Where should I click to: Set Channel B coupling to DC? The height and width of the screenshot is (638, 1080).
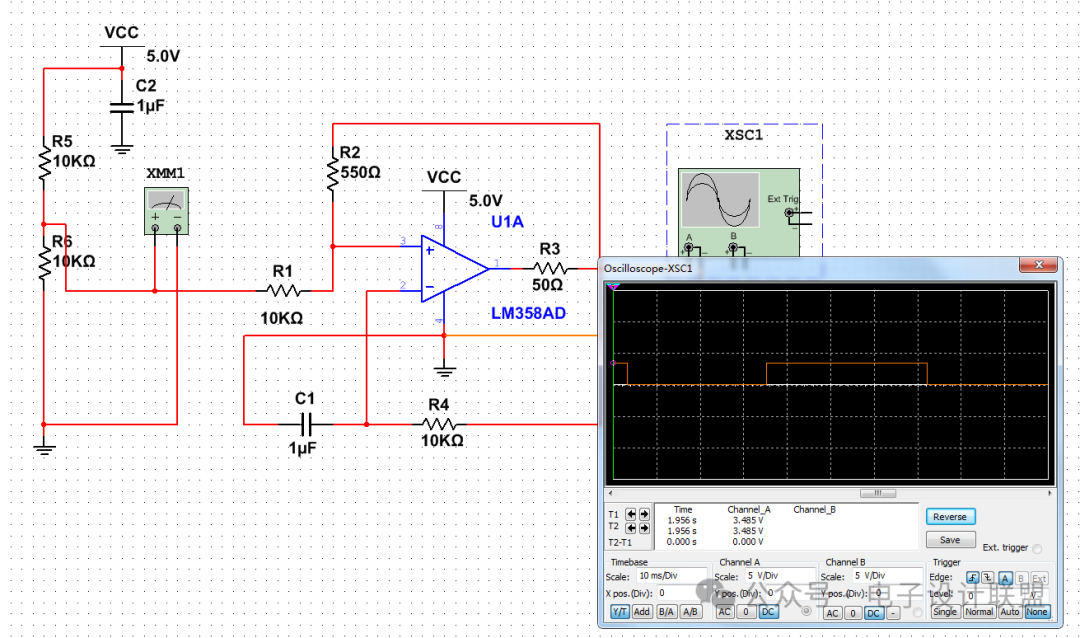click(873, 613)
